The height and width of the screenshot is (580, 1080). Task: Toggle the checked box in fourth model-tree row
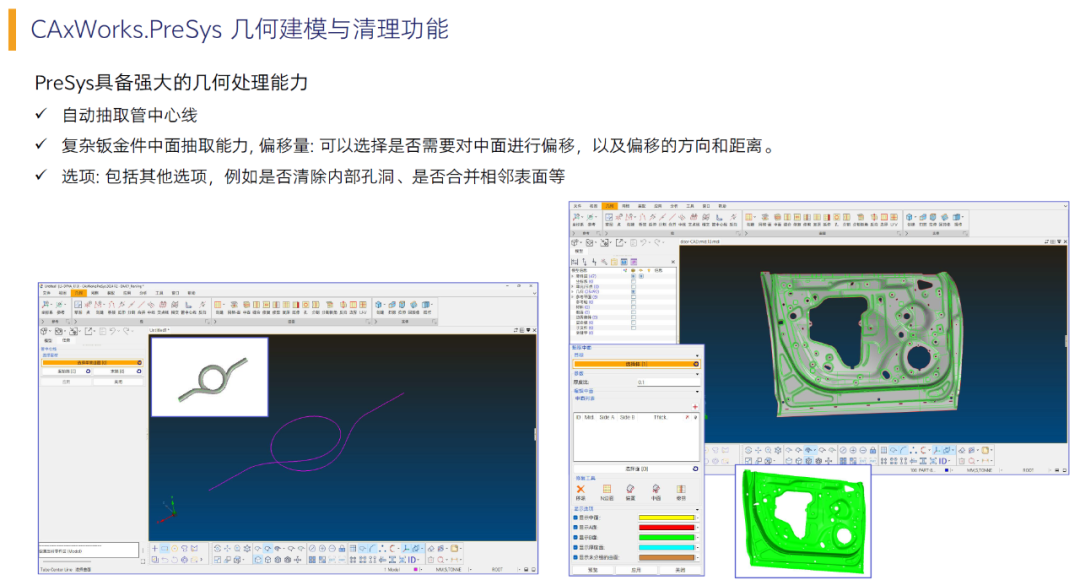[633, 291]
